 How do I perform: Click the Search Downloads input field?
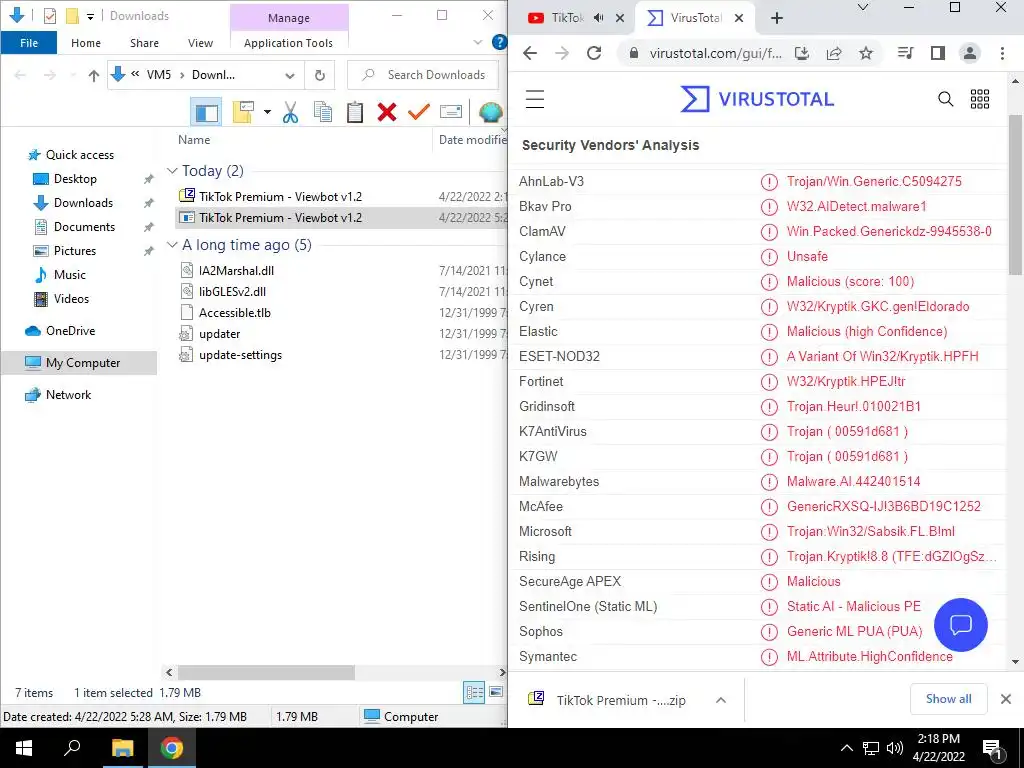pyautogui.click(x=423, y=75)
